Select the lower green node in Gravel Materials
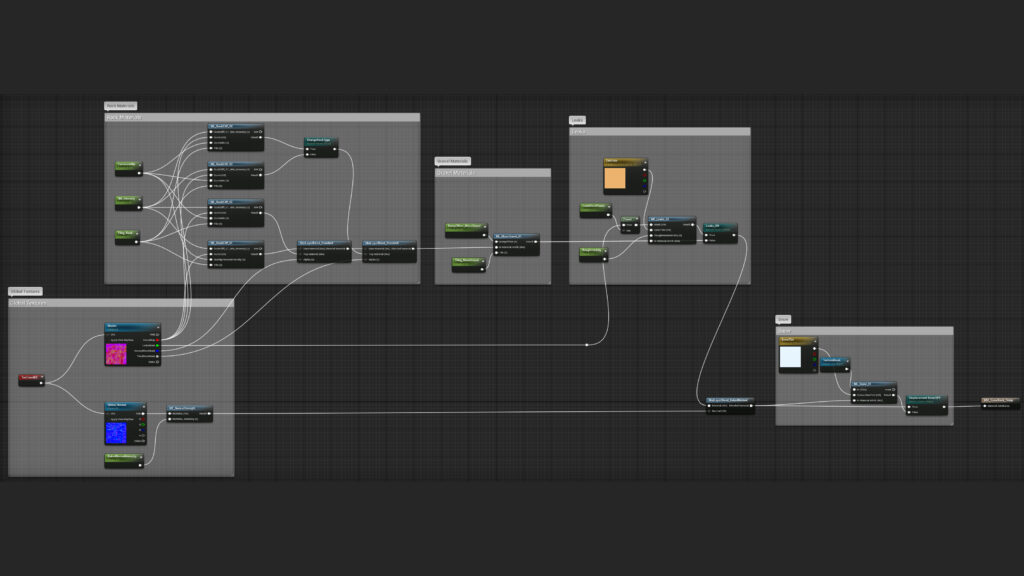1024x576 pixels. (469, 264)
